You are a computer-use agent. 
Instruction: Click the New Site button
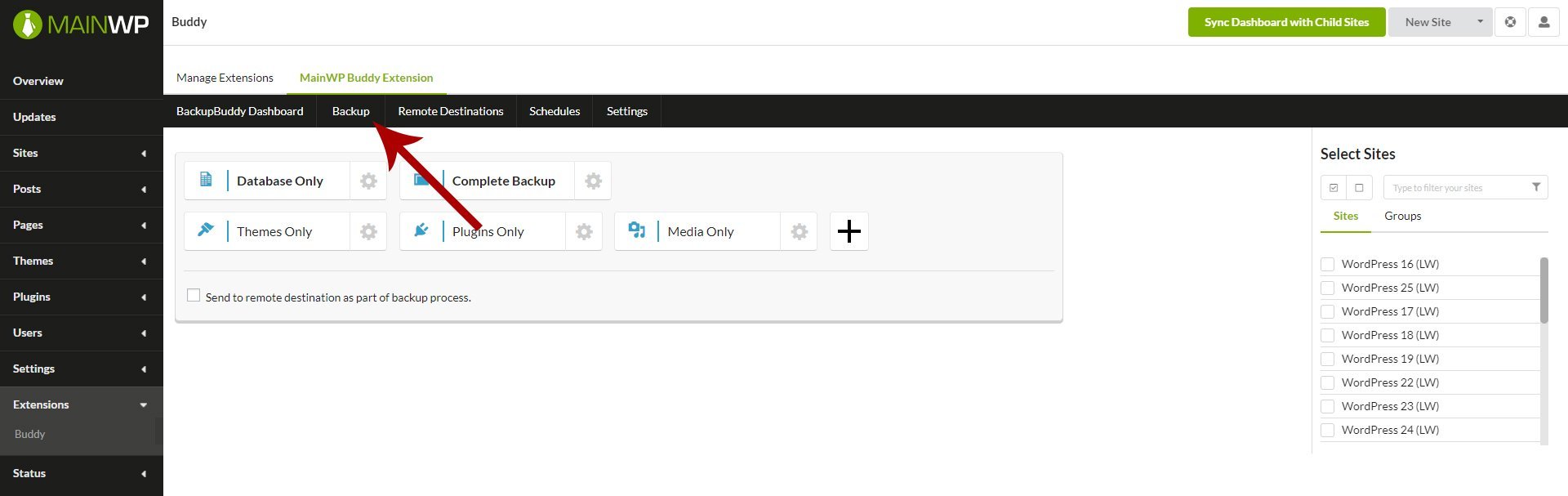(x=1428, y=22)
